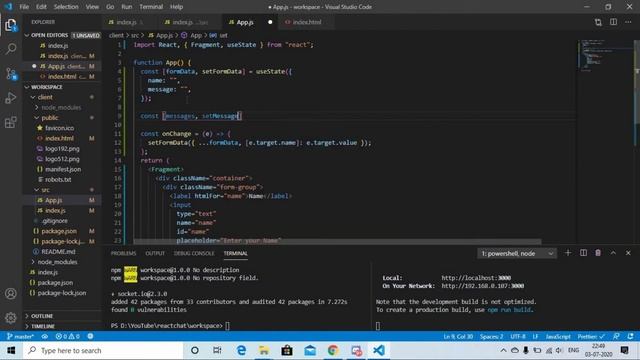Open favicon.ico in explorer tree
Viewport: 640px width, 360px height.
coord(60,128)
